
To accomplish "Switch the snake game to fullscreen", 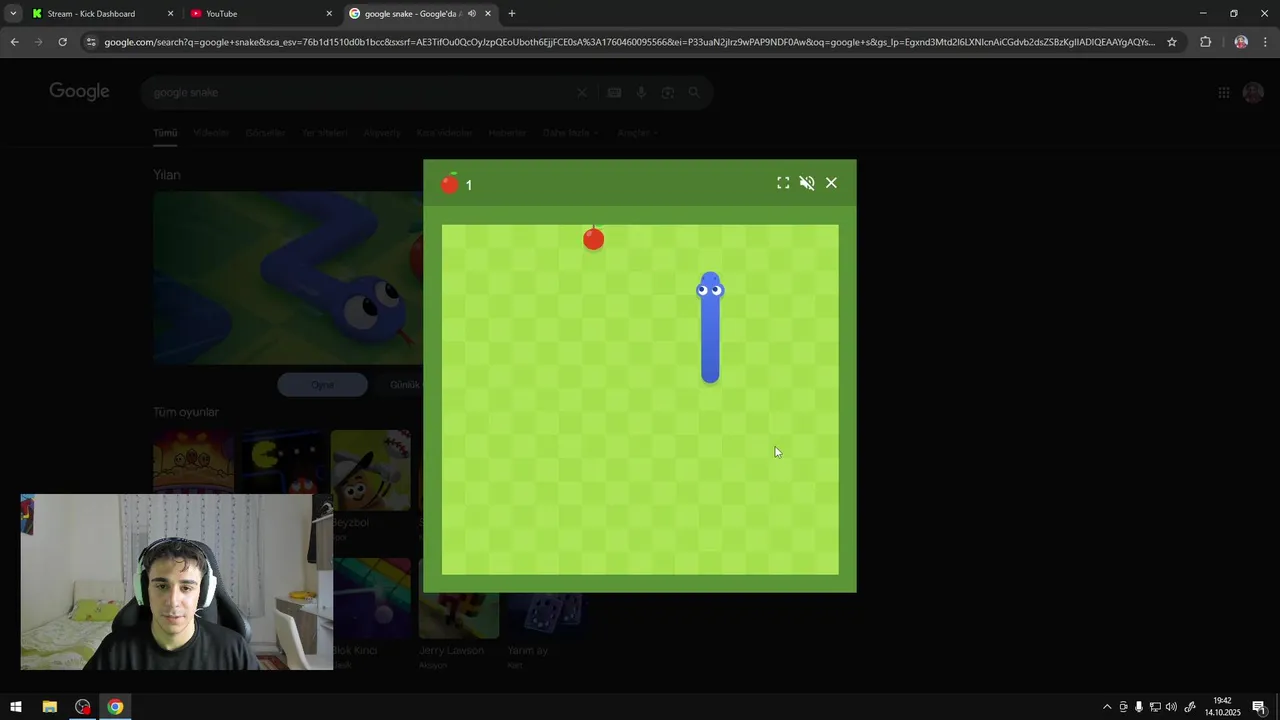I will point(783,183).
